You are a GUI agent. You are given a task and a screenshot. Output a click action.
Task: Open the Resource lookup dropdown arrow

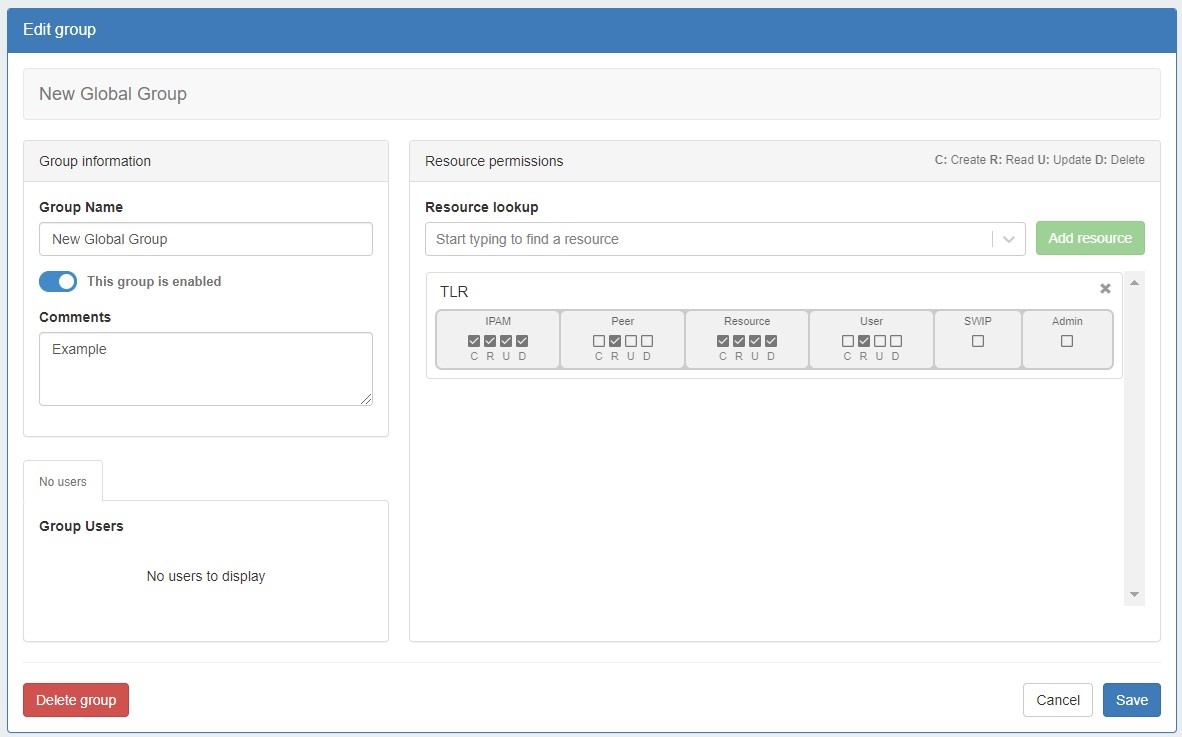pyautogui.click(x=1008, y=239)
